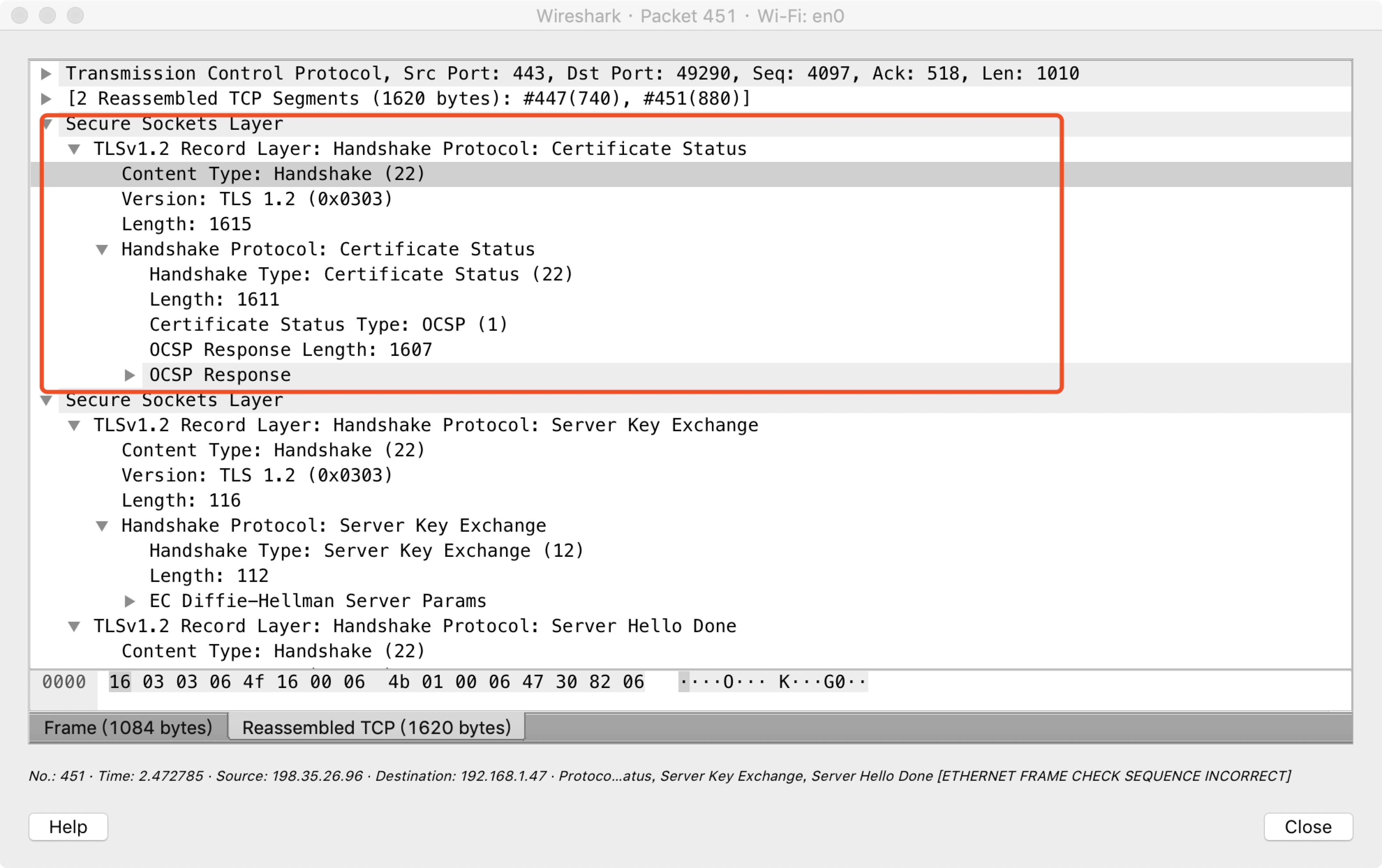Collapse TLSv1.2 Record Layer Certificate Status node

(74, 149)
